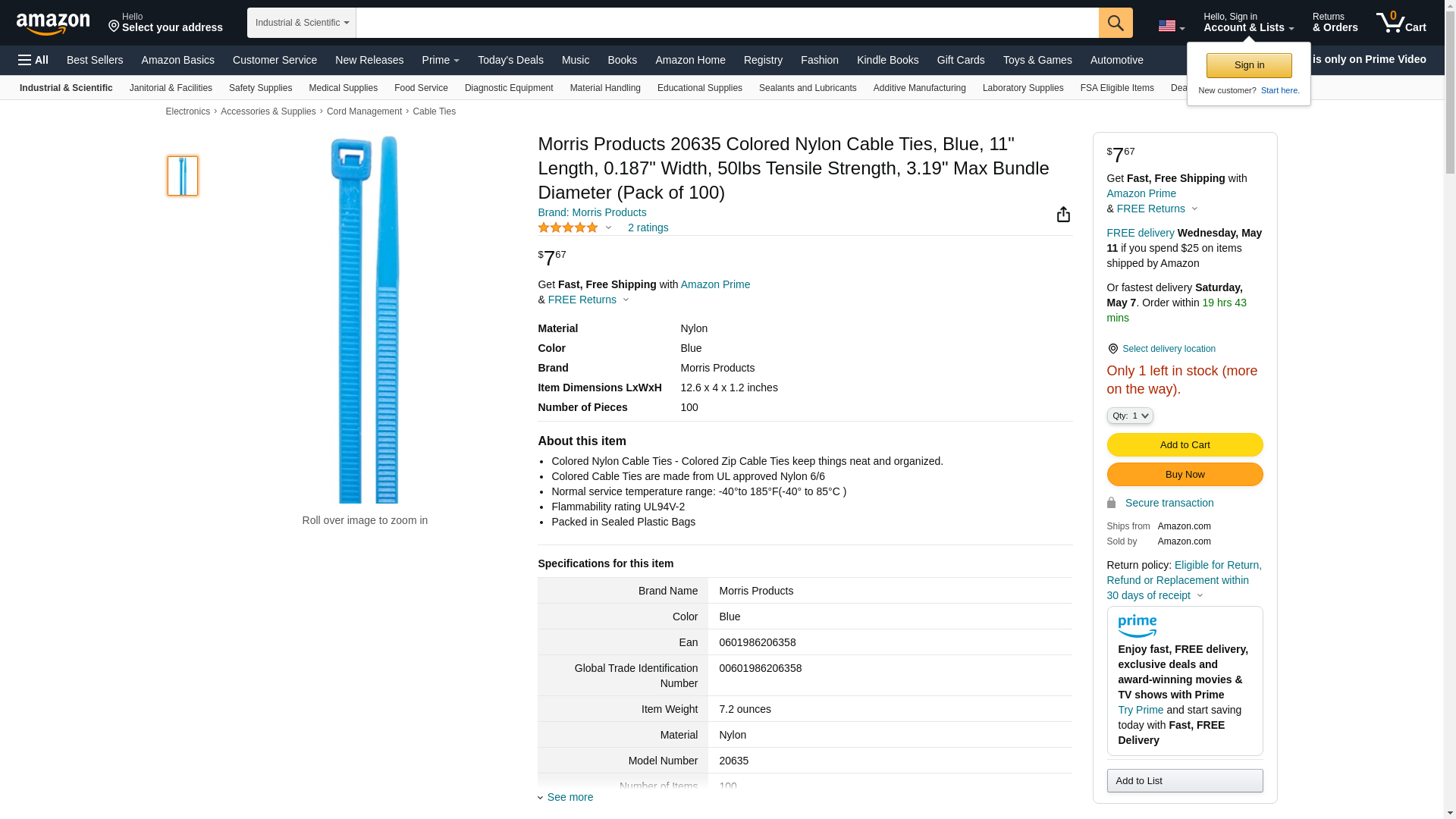Click the delivery location pin icon

(x=1112, y=349)
